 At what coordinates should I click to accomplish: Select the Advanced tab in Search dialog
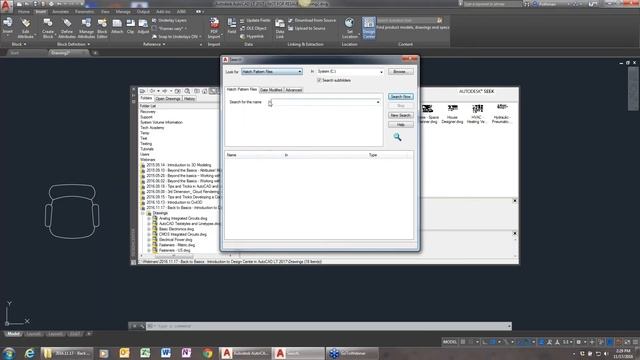coord(293,90)
